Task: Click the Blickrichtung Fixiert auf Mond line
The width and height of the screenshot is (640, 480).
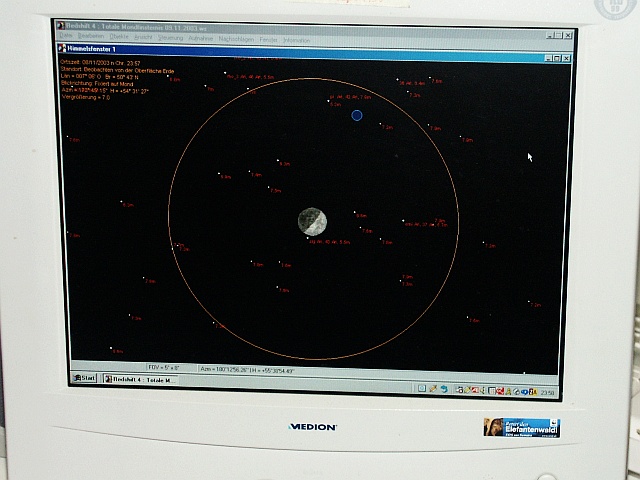Action: (x=97, y=83)
